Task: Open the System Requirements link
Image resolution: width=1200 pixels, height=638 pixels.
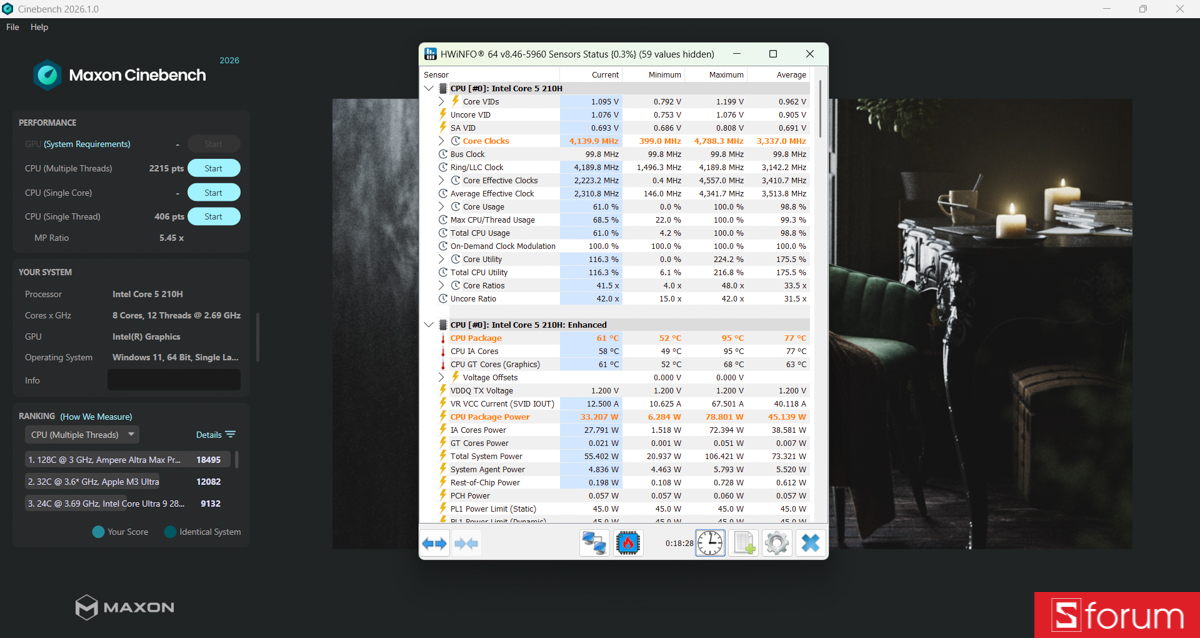Action: click(x=87, y=144)
